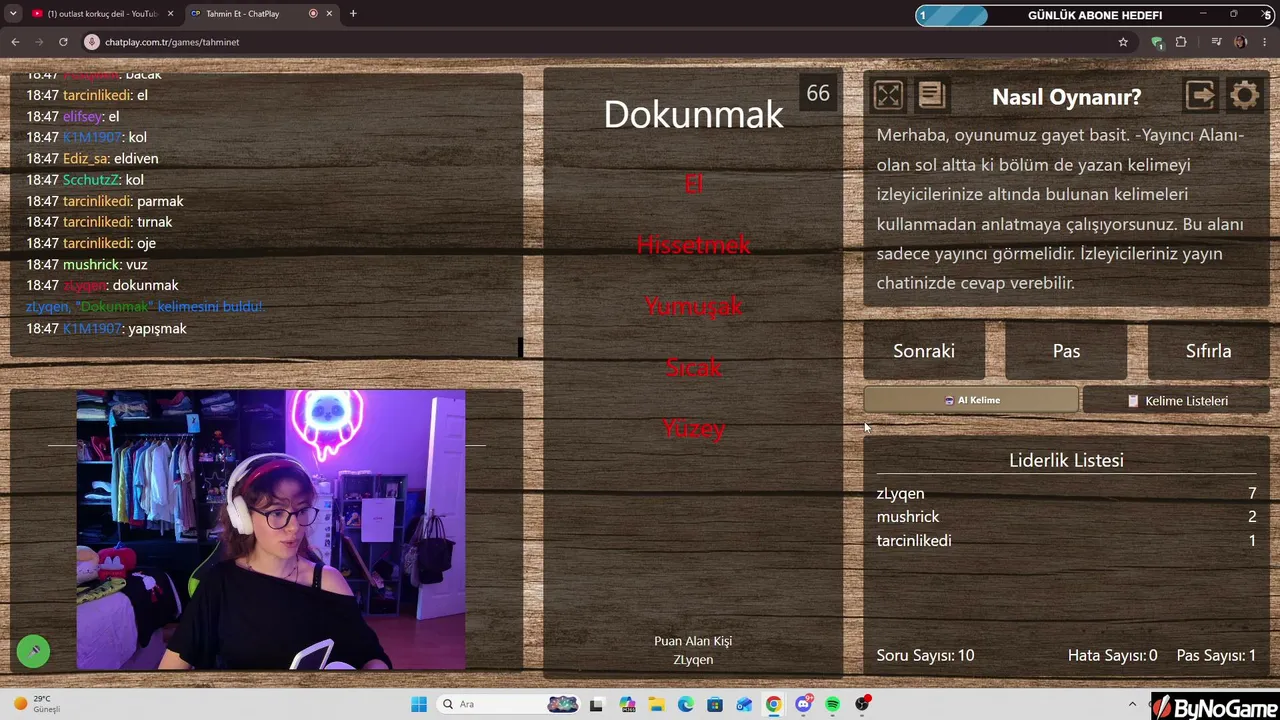
Task: Click the Pas button
Action: pos(1066,351)
